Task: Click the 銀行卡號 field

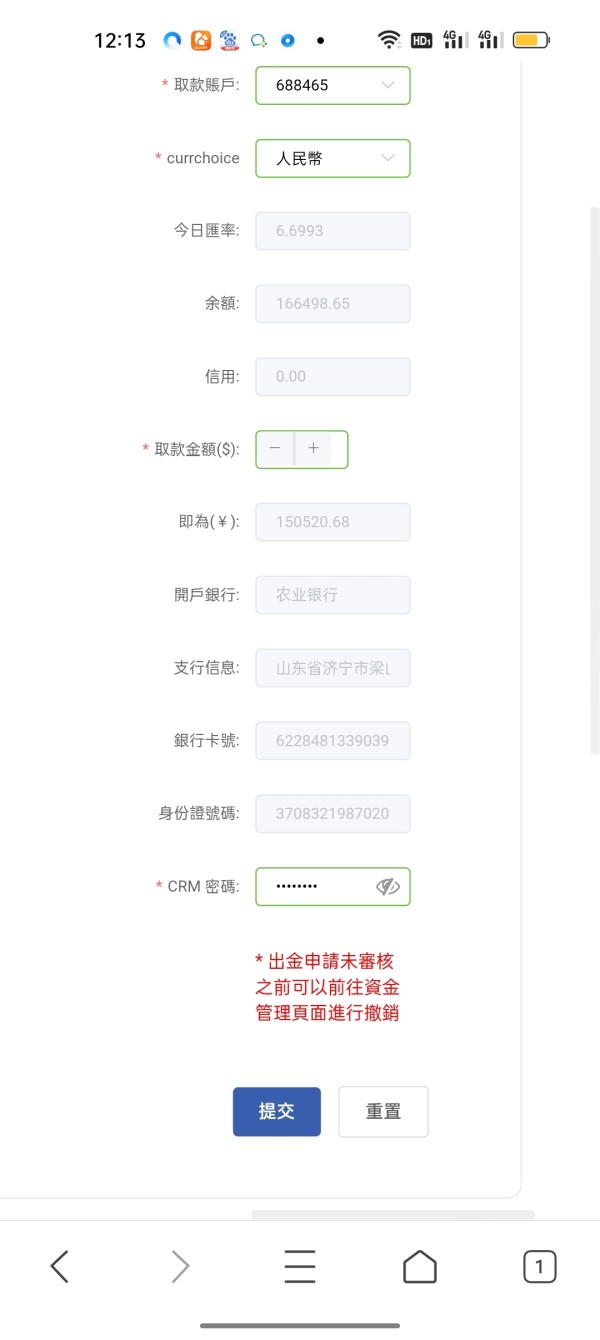Action: [x=333, y=741]
